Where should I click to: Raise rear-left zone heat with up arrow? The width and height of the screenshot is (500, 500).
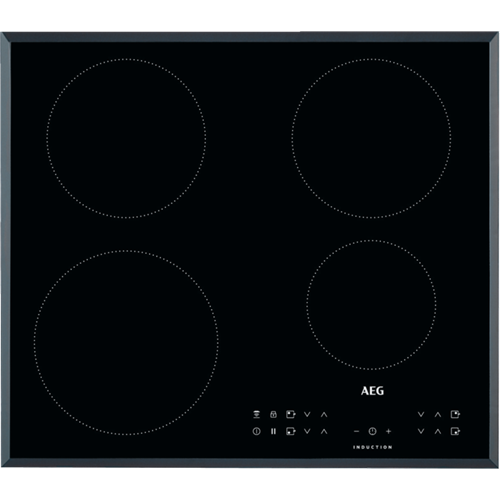point(324,414)
